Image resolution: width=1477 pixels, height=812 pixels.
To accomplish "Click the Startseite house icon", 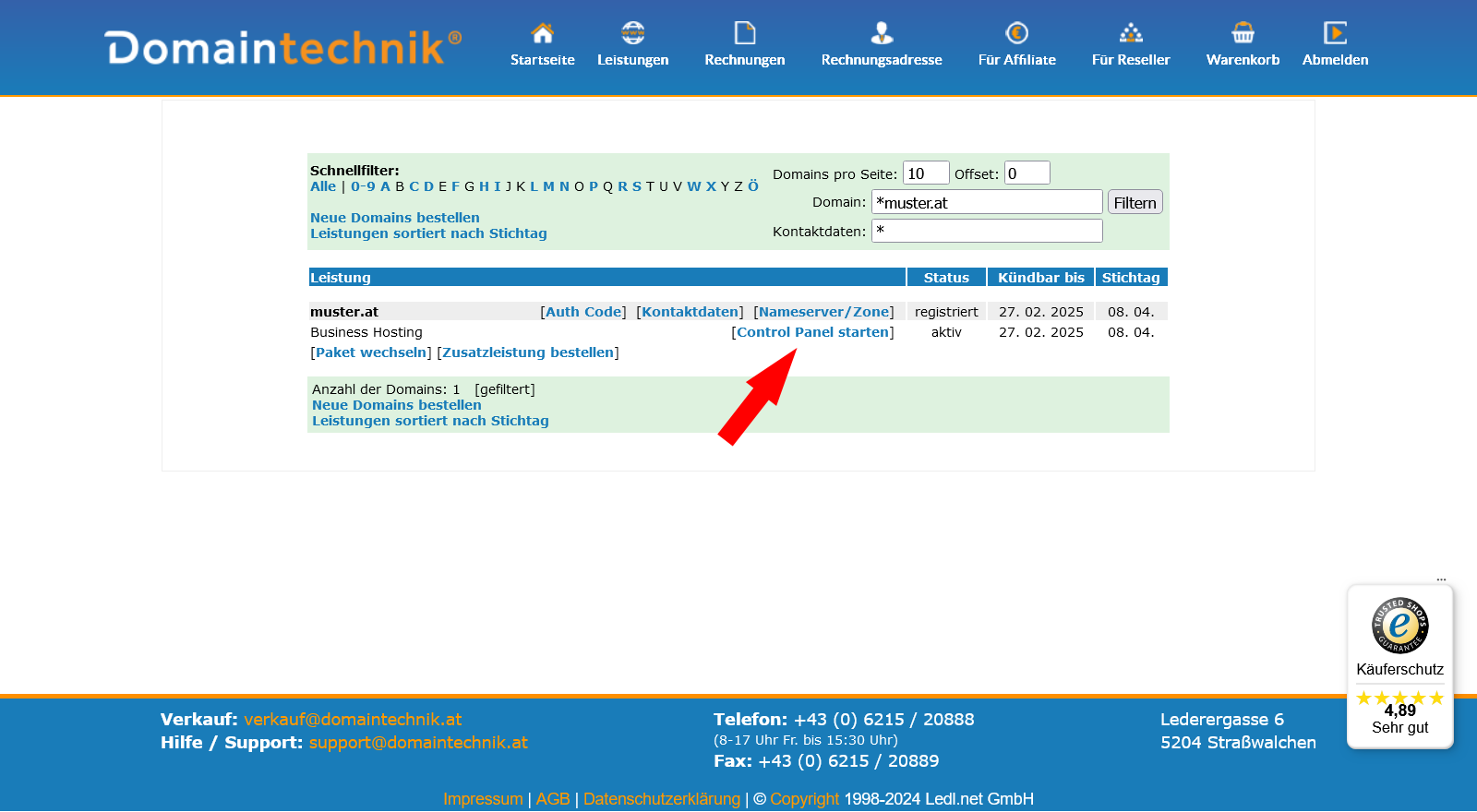I will 542,33.
